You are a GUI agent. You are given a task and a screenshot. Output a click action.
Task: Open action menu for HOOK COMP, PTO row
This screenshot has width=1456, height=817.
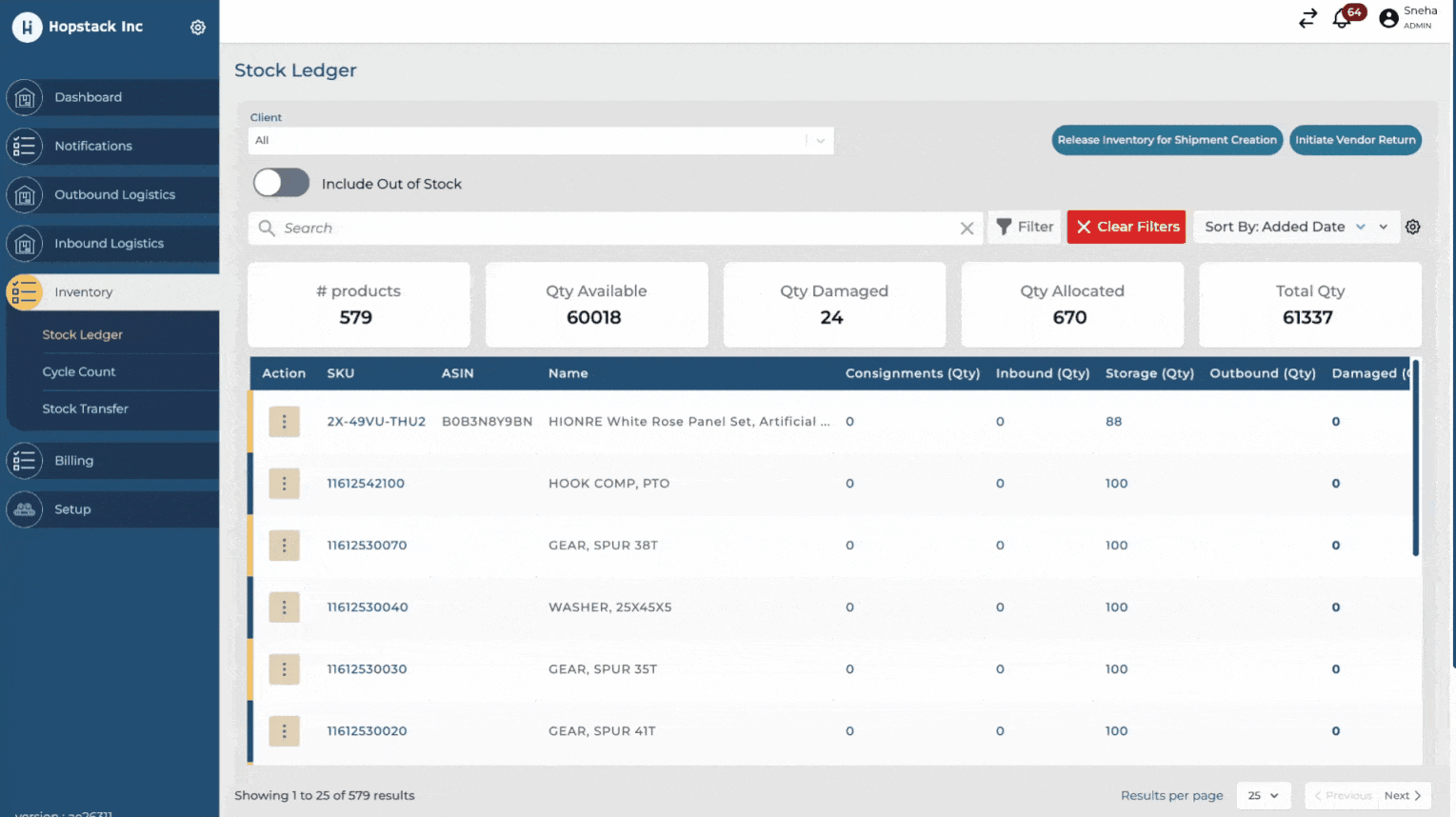(x=284, y=484)
